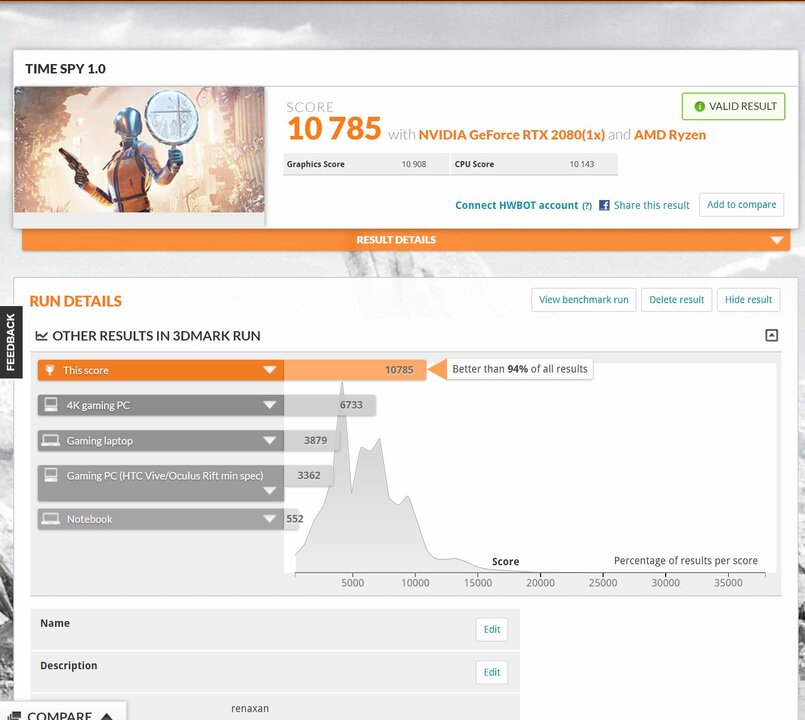
Task: Collapse the Other Results section square icon
Action: click(x=771, y=335)
